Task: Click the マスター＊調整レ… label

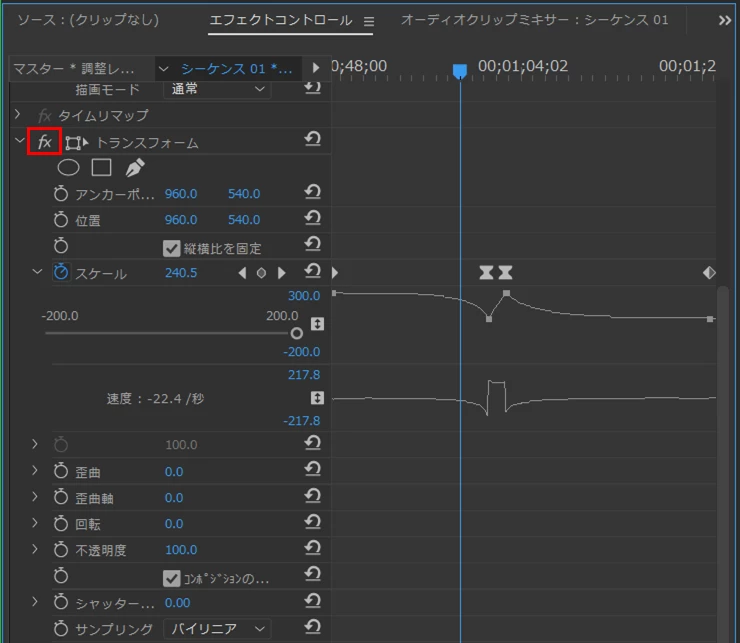Action: pyautogui.click(x=73, y=69)
